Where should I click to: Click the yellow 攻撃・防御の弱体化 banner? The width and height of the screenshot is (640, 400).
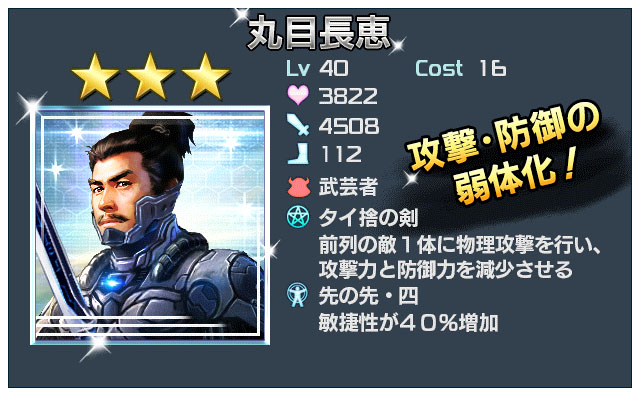[x=505, y=155]
